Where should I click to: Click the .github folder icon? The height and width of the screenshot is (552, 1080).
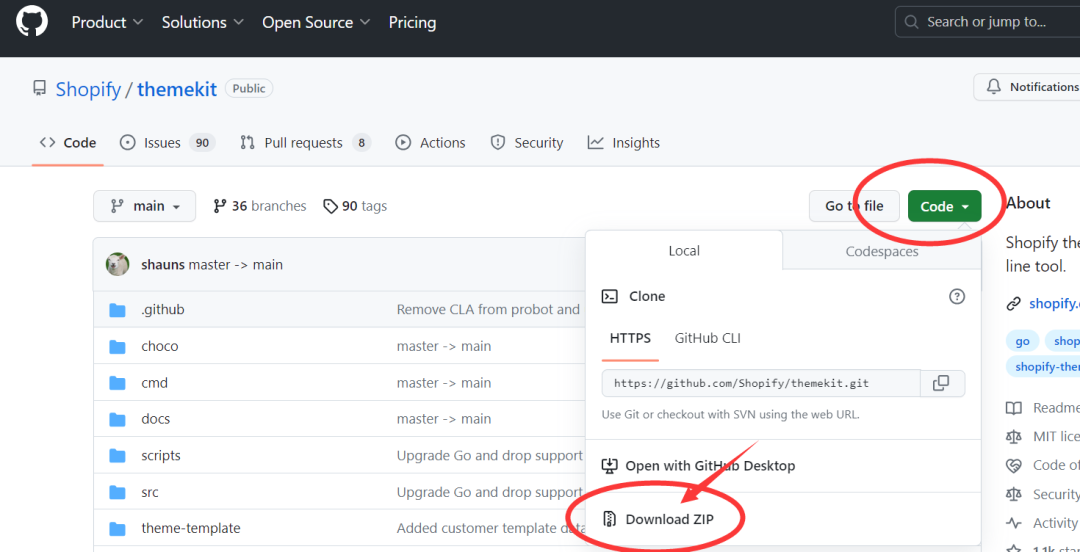(x=118, y=310)
